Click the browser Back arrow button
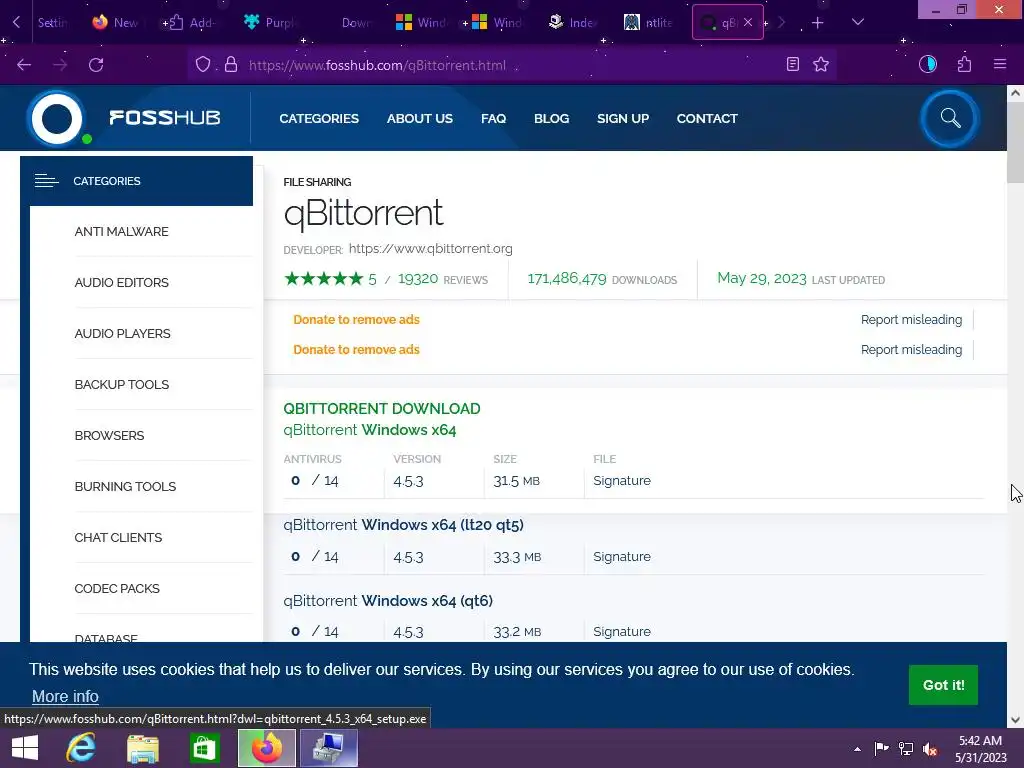 click(x=24, y=65)
